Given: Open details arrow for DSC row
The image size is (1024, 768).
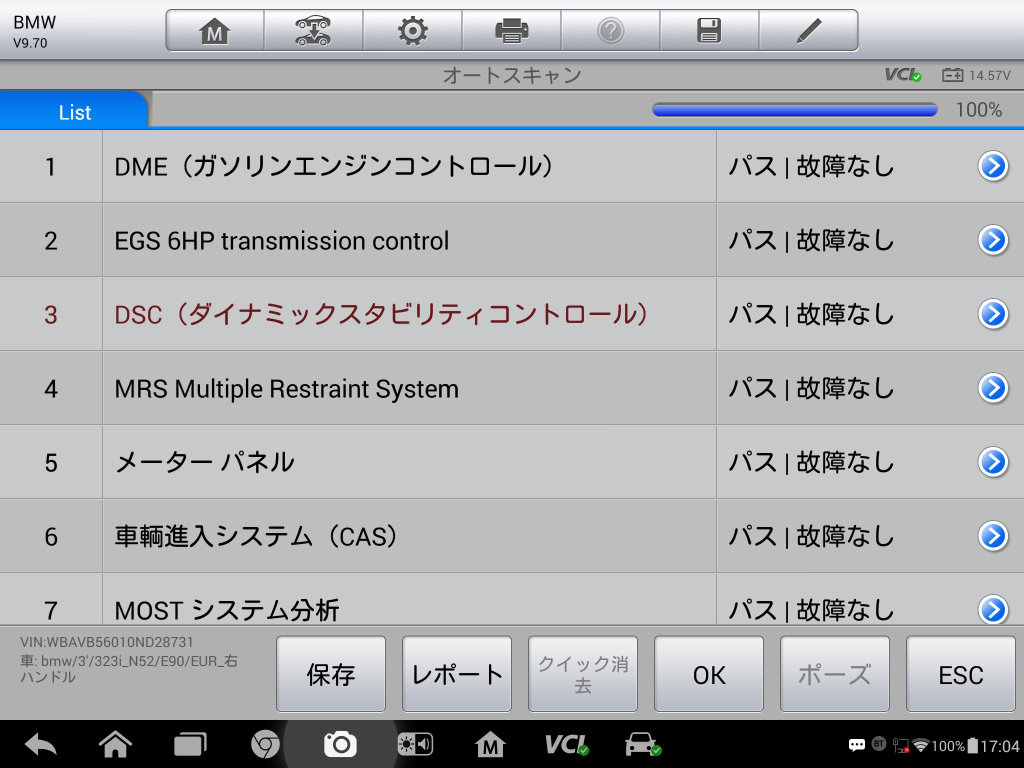Looking at the screenshot, I should click(x=993, y=314).
